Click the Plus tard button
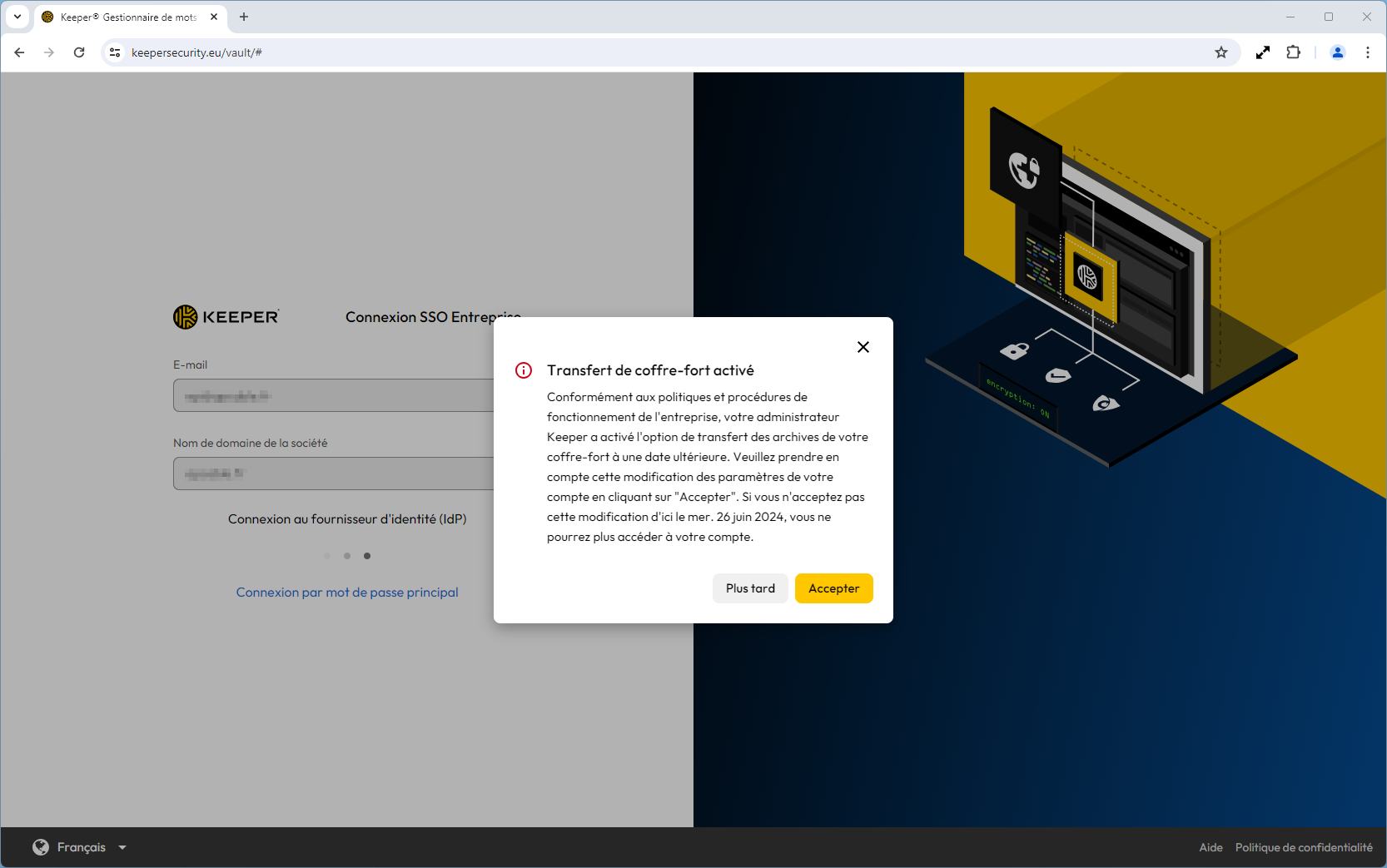This screenshot has width=1387, height=868. coord(750,588)
